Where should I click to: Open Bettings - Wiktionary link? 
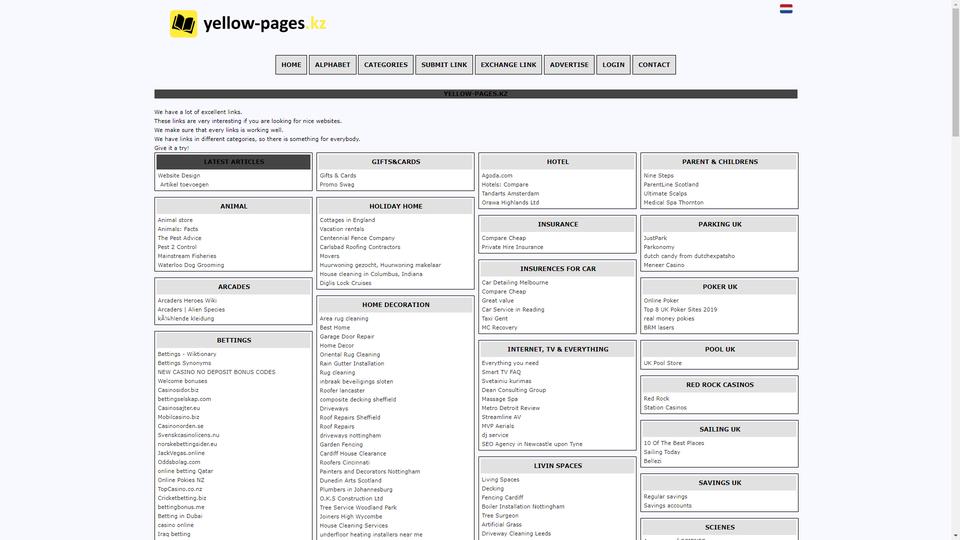click(187, 354)
